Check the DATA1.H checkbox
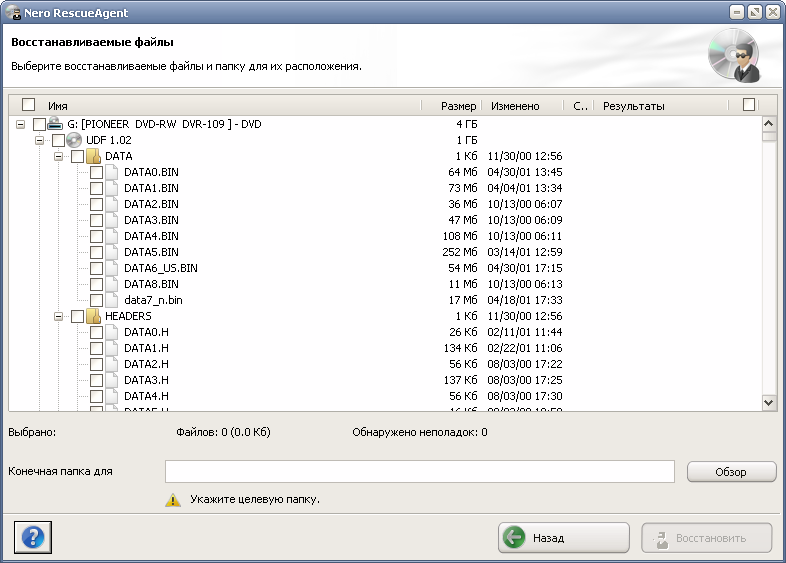Viewport: 786px width, 563px height. (96, 348)
